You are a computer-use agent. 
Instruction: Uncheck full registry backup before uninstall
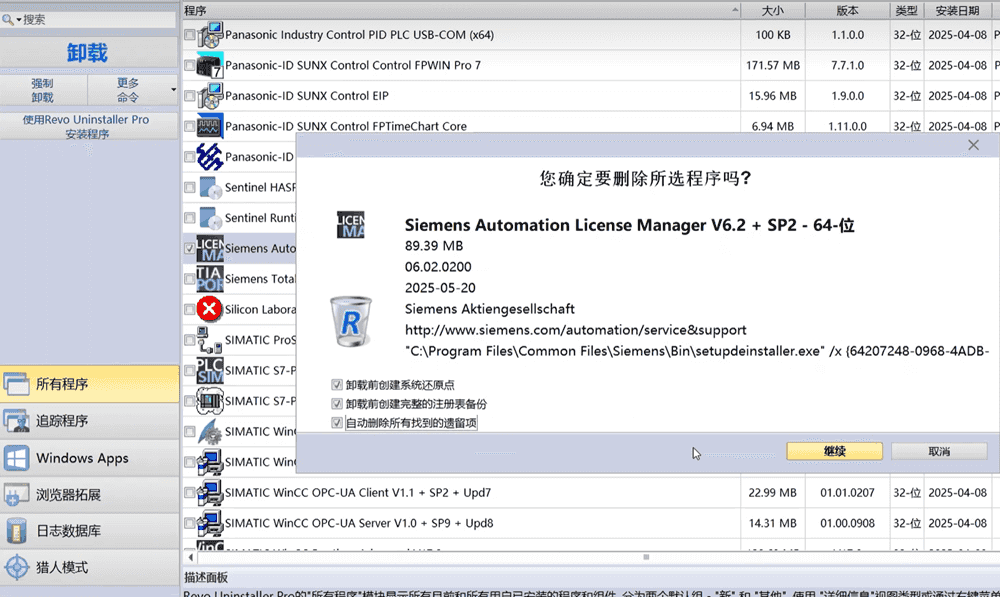pyautogui.click(x=337, y=404)
